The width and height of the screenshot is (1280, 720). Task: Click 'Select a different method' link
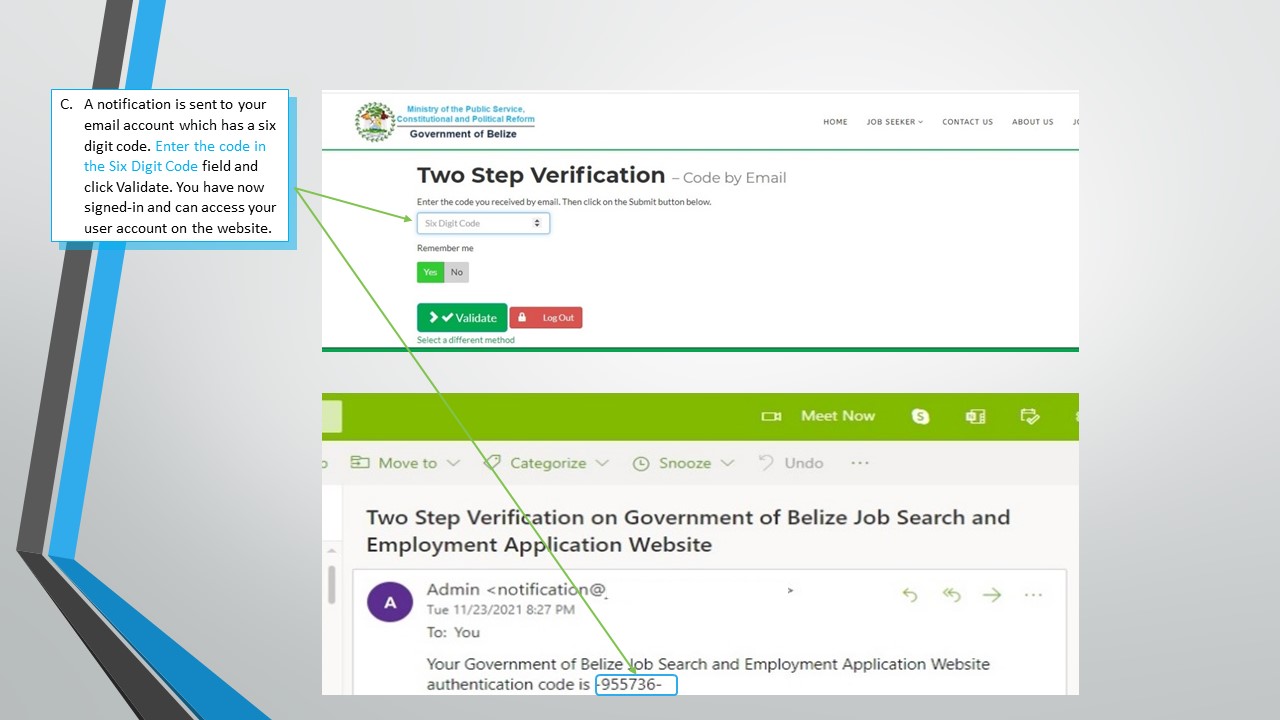click(x=466, y=340)
